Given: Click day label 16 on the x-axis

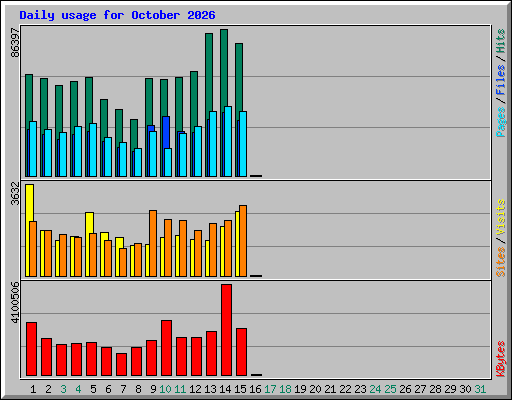Looking at the screenshot, I should [x=255, y=389].
